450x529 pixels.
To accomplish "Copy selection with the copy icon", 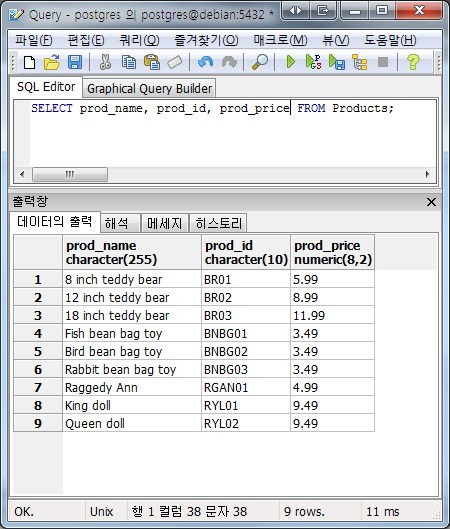I will (129, 62).
